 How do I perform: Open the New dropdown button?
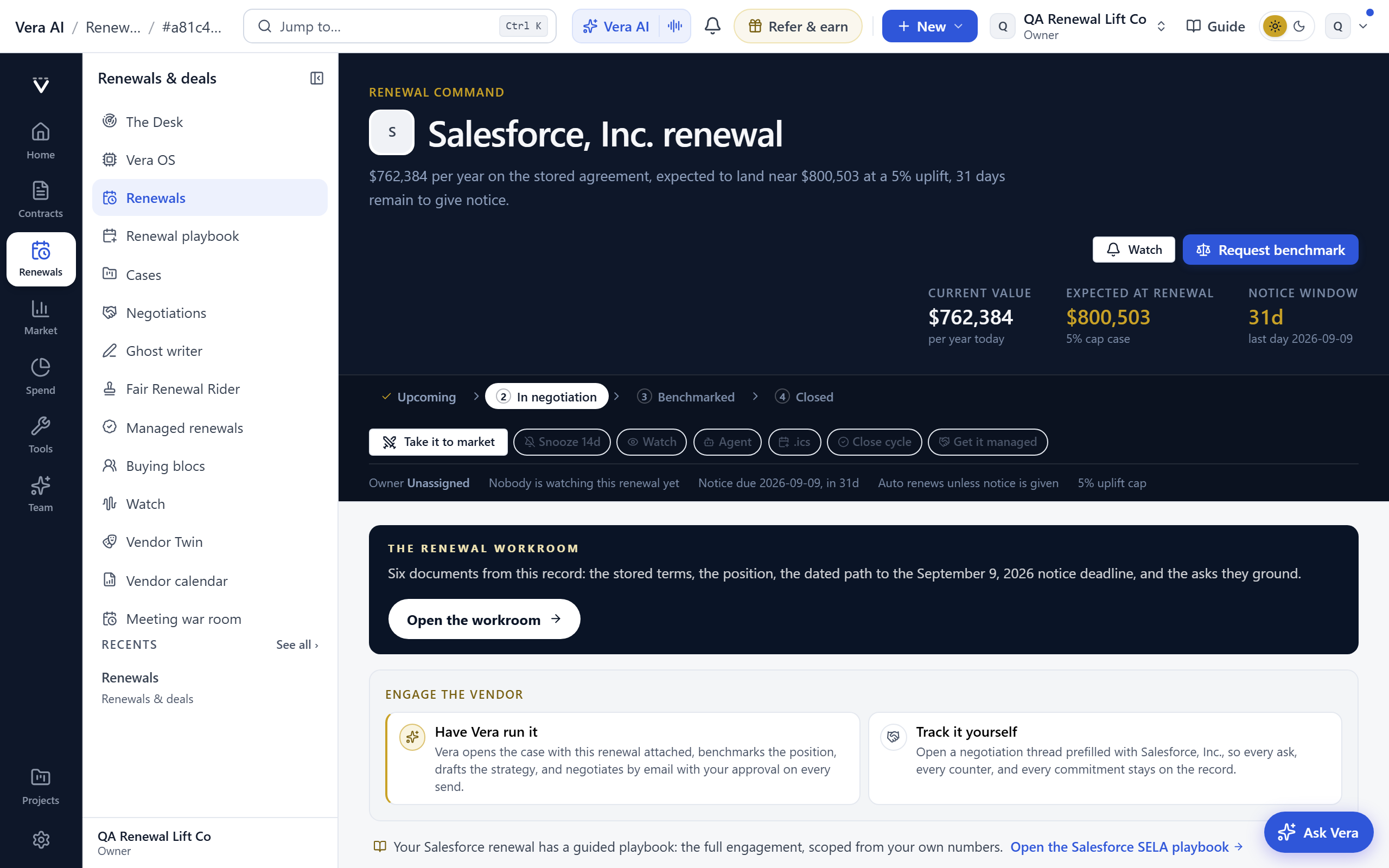[929, 26]
